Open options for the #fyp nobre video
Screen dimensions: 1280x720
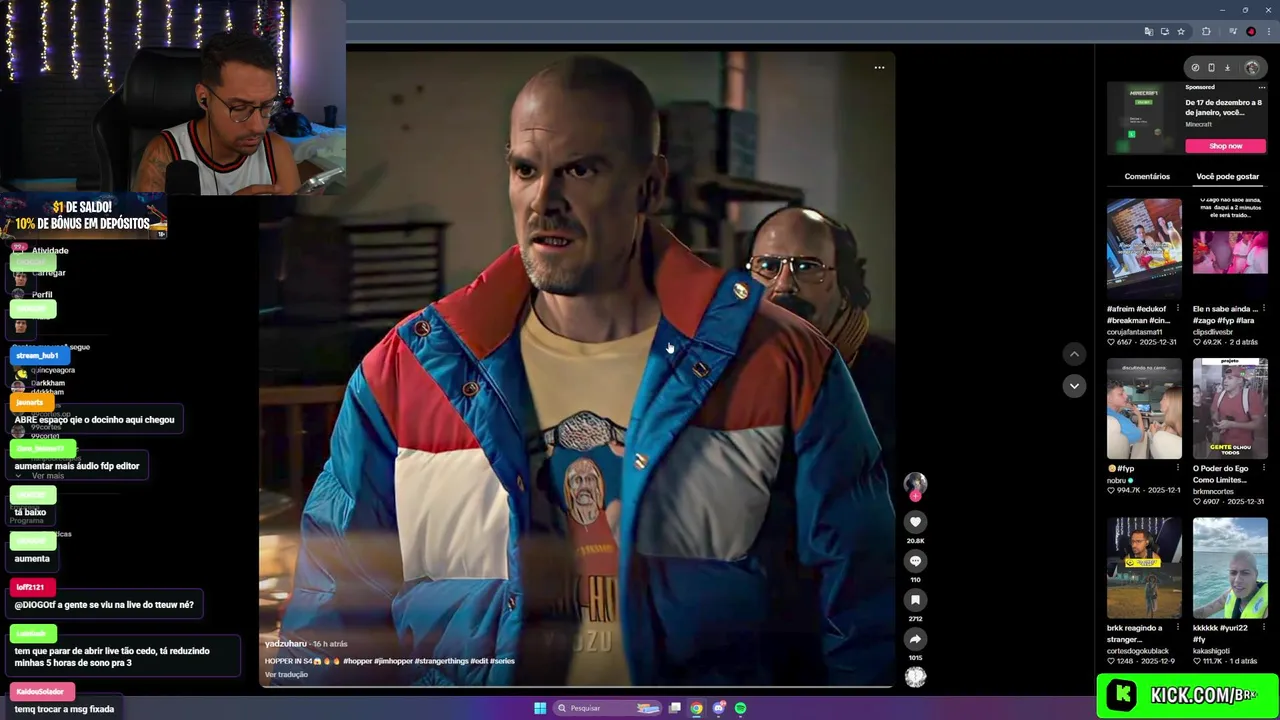1178,468
